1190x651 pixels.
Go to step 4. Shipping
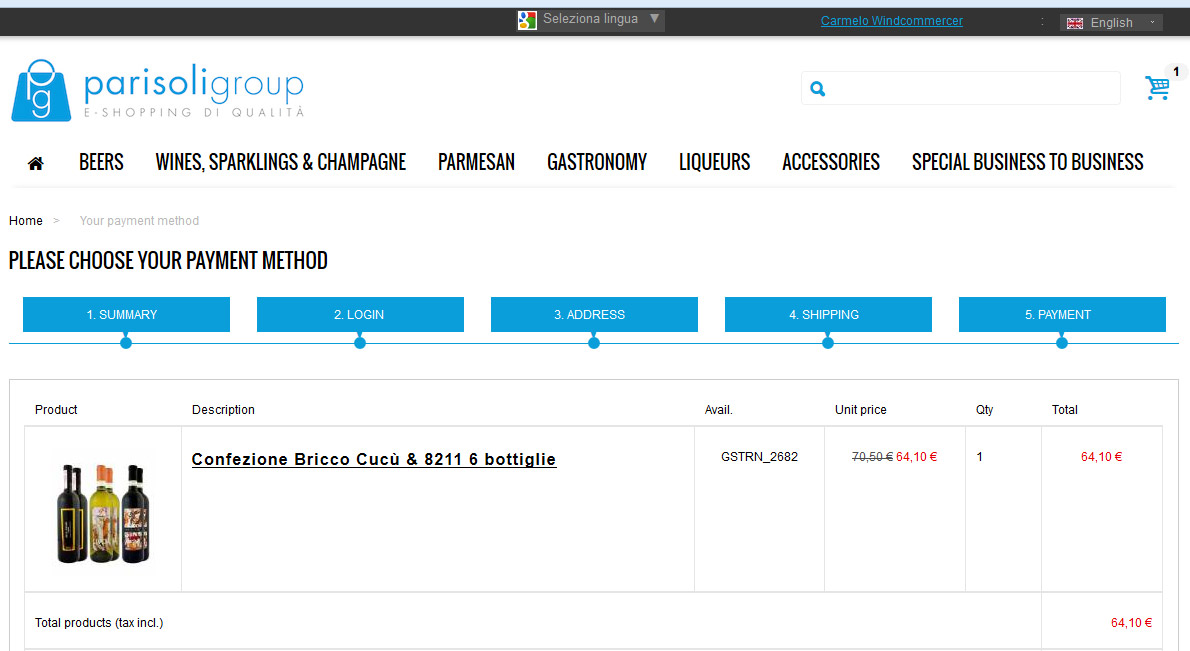(828, 314)
